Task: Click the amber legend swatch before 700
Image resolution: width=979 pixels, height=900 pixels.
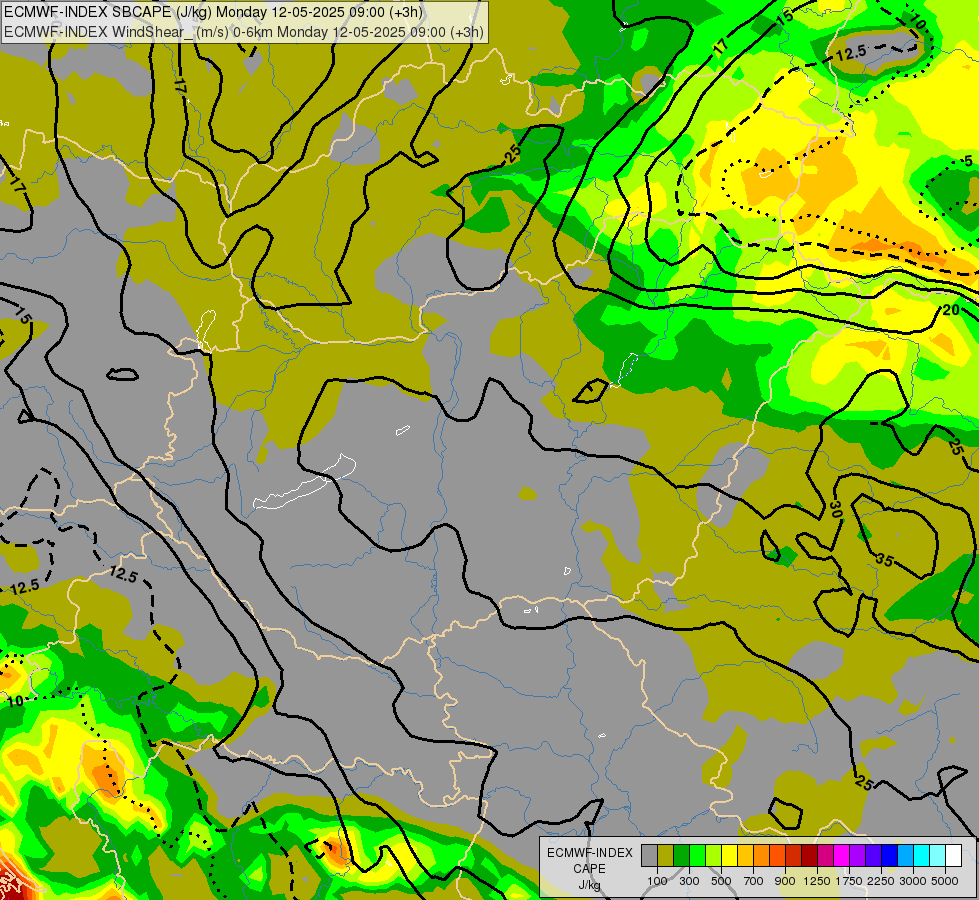Action: pyautogui.click(x=745, y=855)
